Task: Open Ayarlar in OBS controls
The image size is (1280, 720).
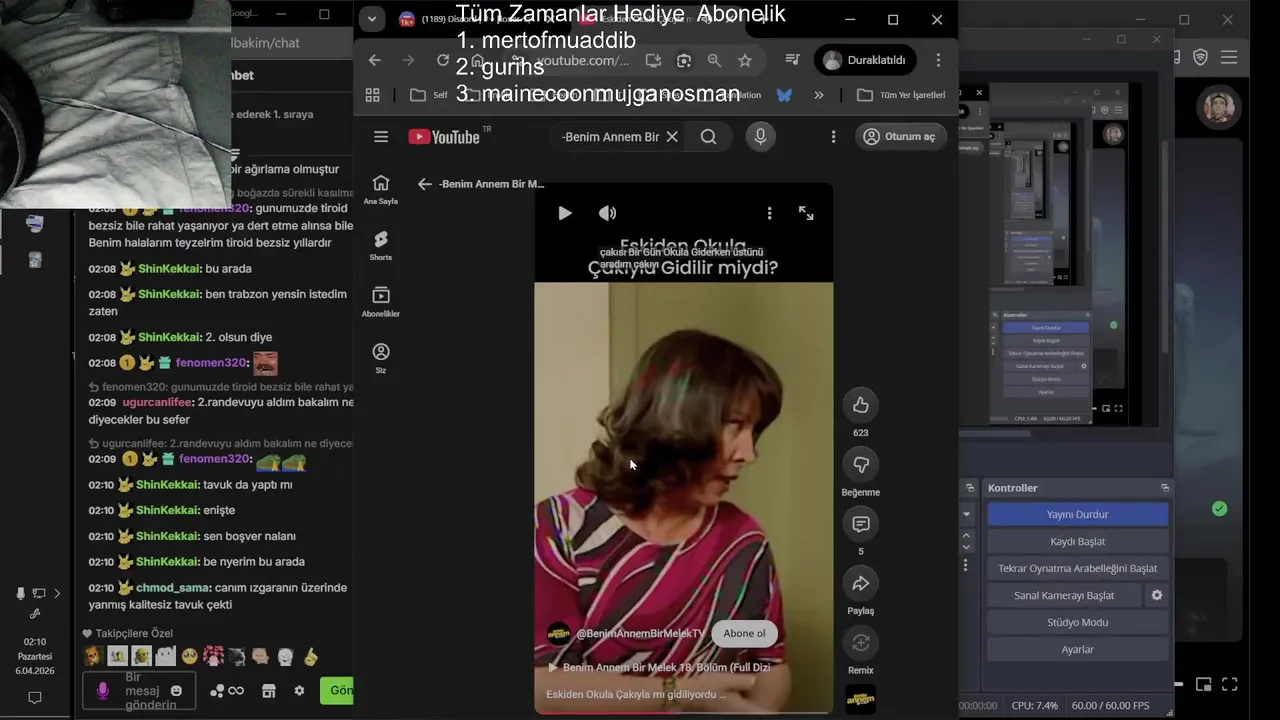Action: point(1077,649)
